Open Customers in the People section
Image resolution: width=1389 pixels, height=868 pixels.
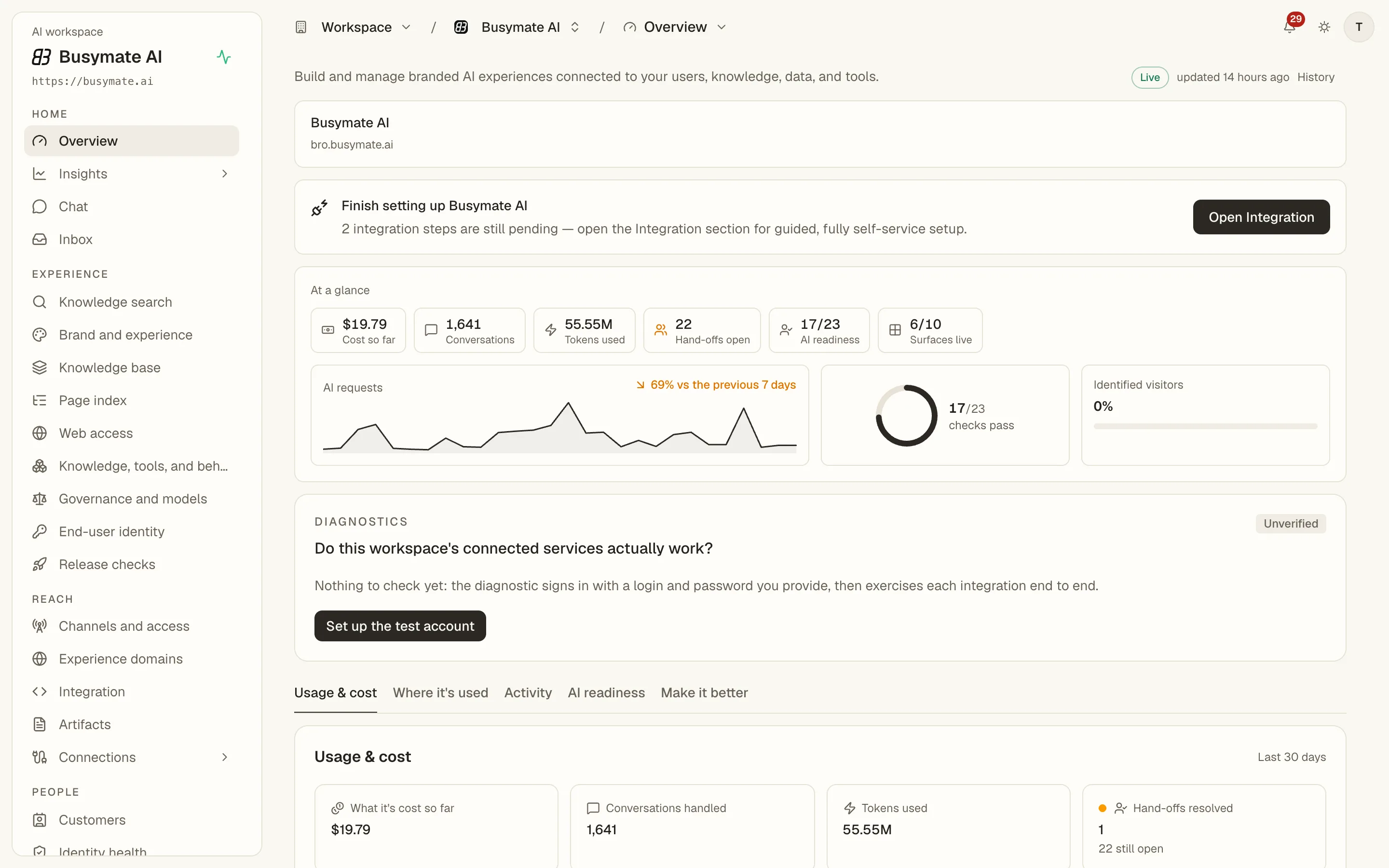click(x=132, y=820)
